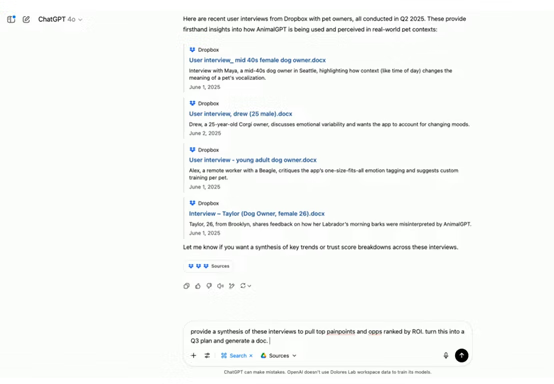Image resolution: width=554 pixels, height=384 pixels.
Task: Toggle the Search option in composer
Action: coord(234,356)
